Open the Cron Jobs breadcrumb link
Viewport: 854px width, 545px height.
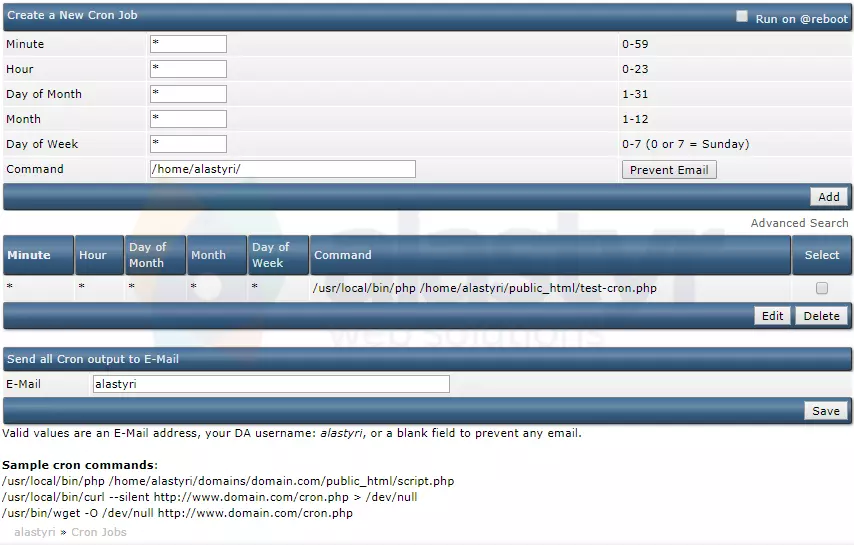click(99, 532)
